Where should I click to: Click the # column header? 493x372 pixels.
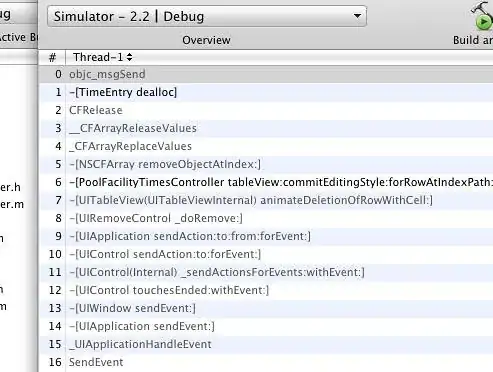(52, 57)
